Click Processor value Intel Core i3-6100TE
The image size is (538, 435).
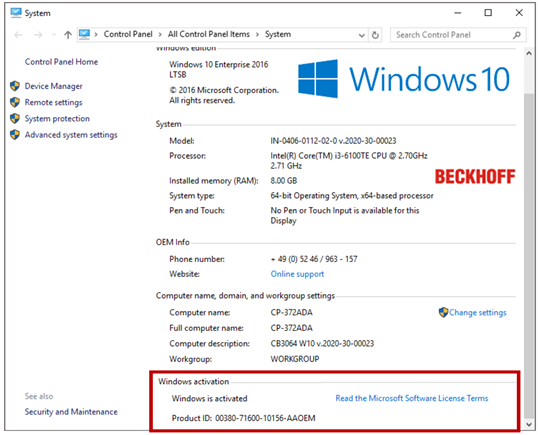(349, 161)
